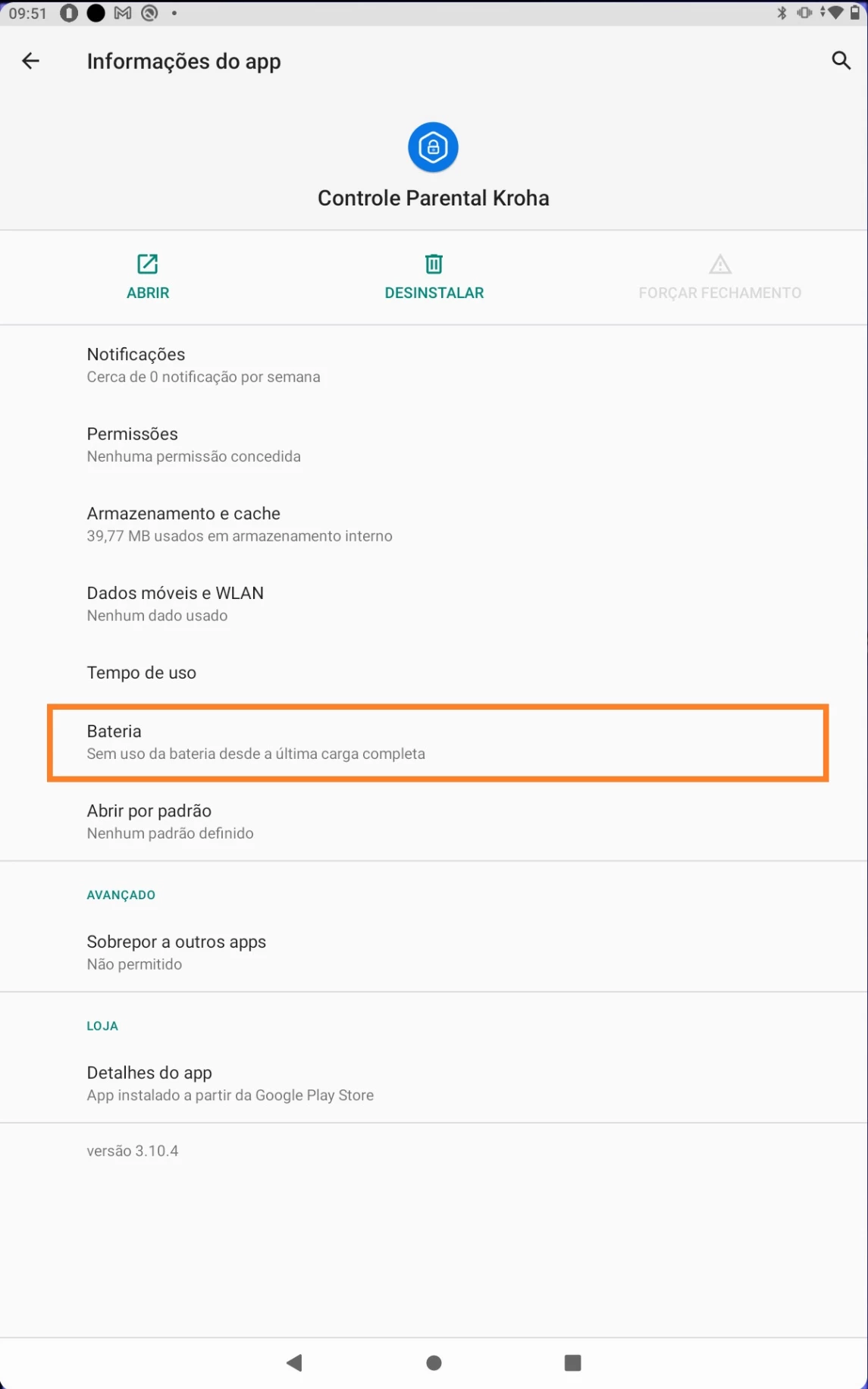Tap the back arrow icon
This screenshot has width=868, height=1389.
click(x=30, y=61)
